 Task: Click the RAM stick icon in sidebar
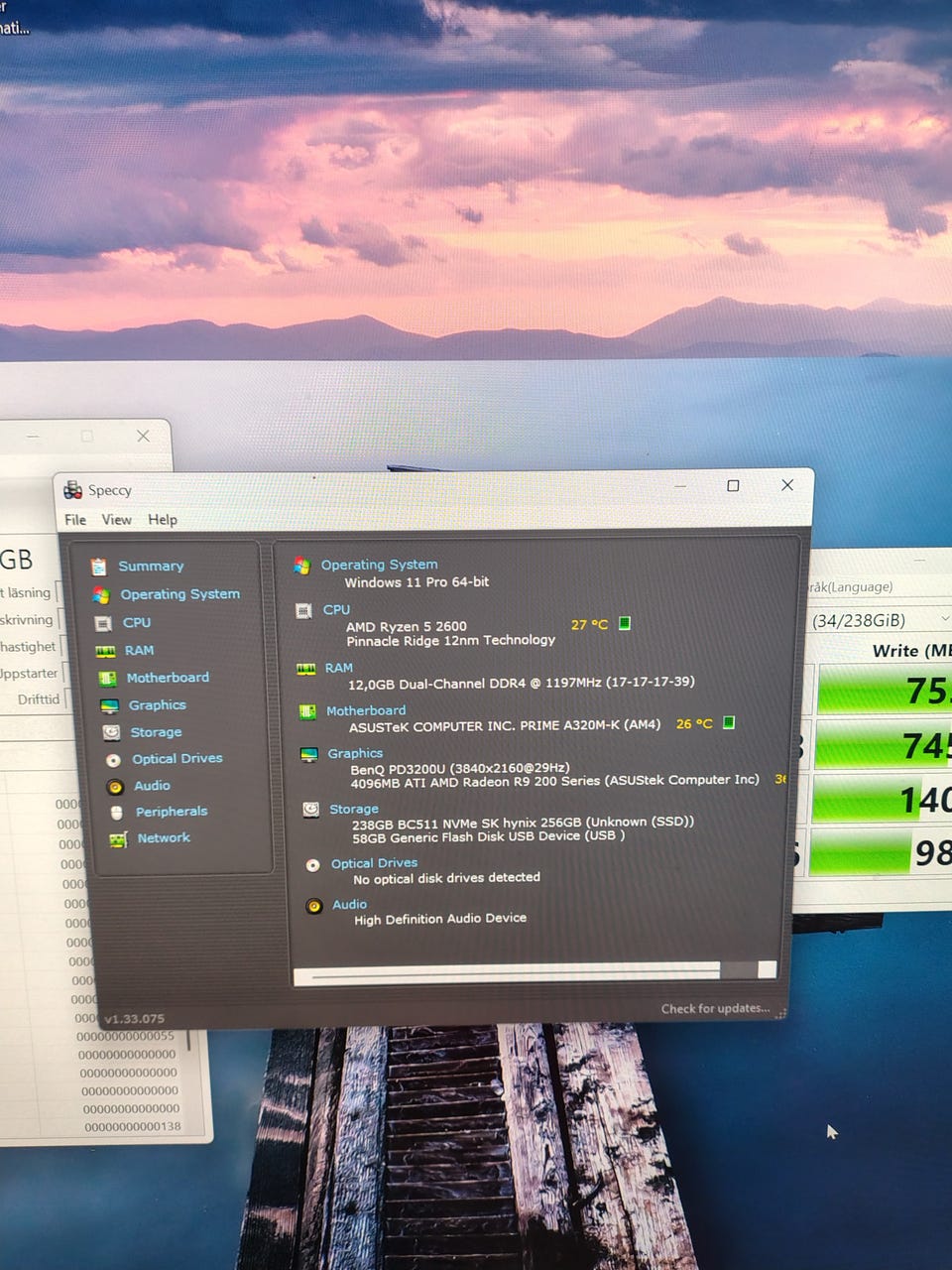pos(105,651)
